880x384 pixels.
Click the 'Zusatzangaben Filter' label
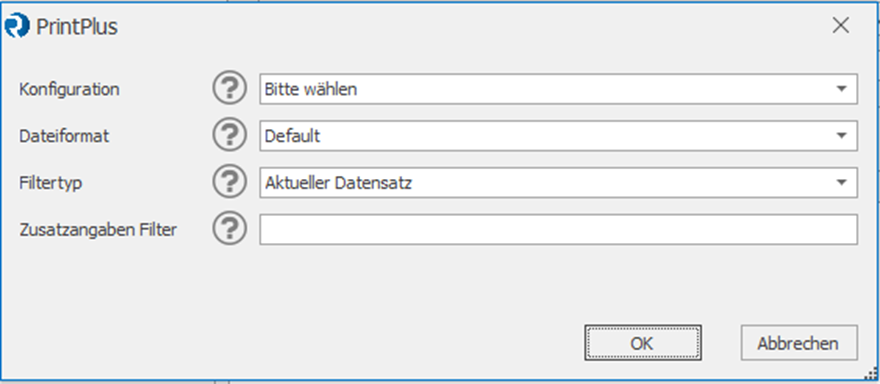pyautogui.click(x=98, y=229)
